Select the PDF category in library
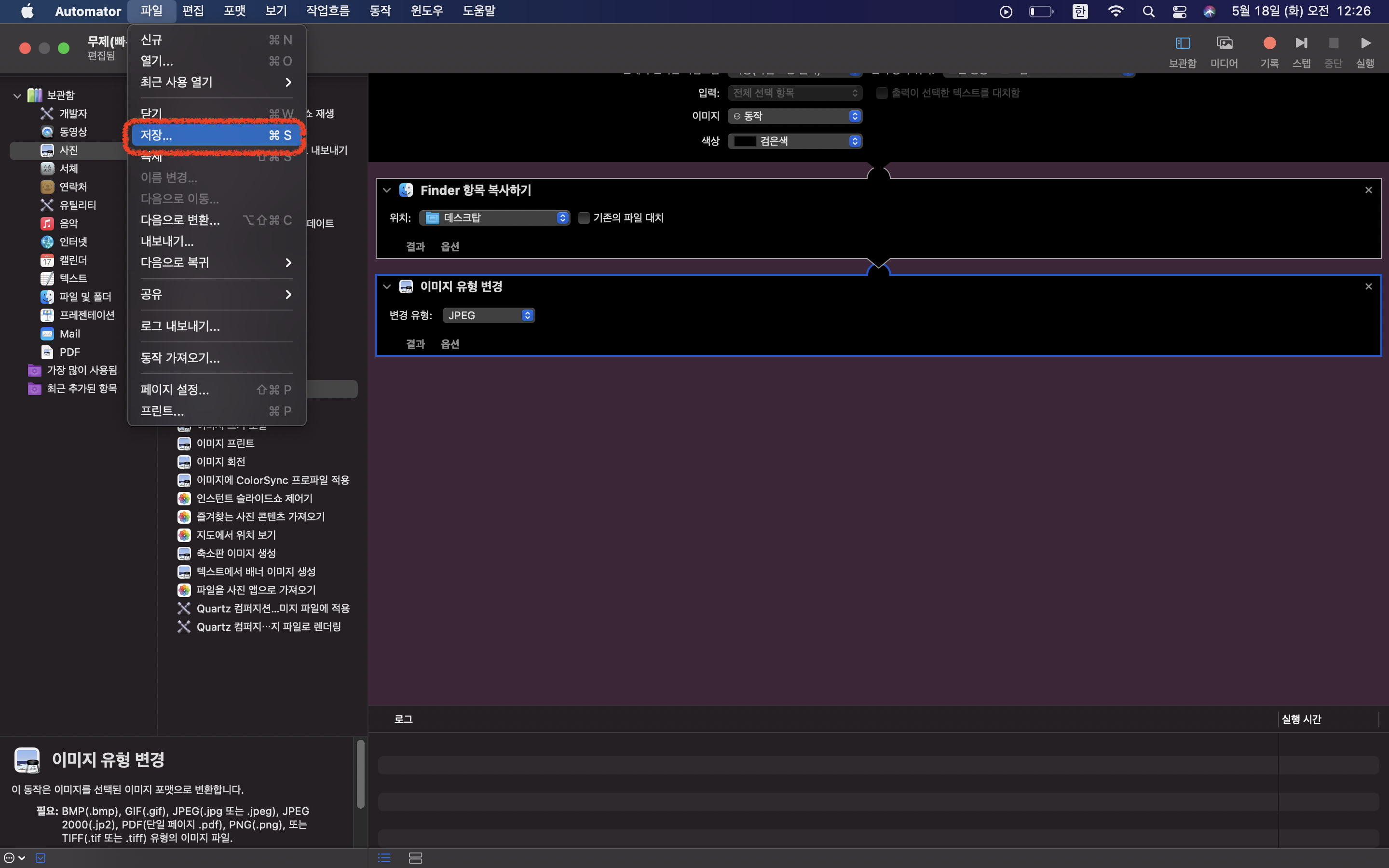The width and height of the screenshot is (1389, 868). [69, 352]
